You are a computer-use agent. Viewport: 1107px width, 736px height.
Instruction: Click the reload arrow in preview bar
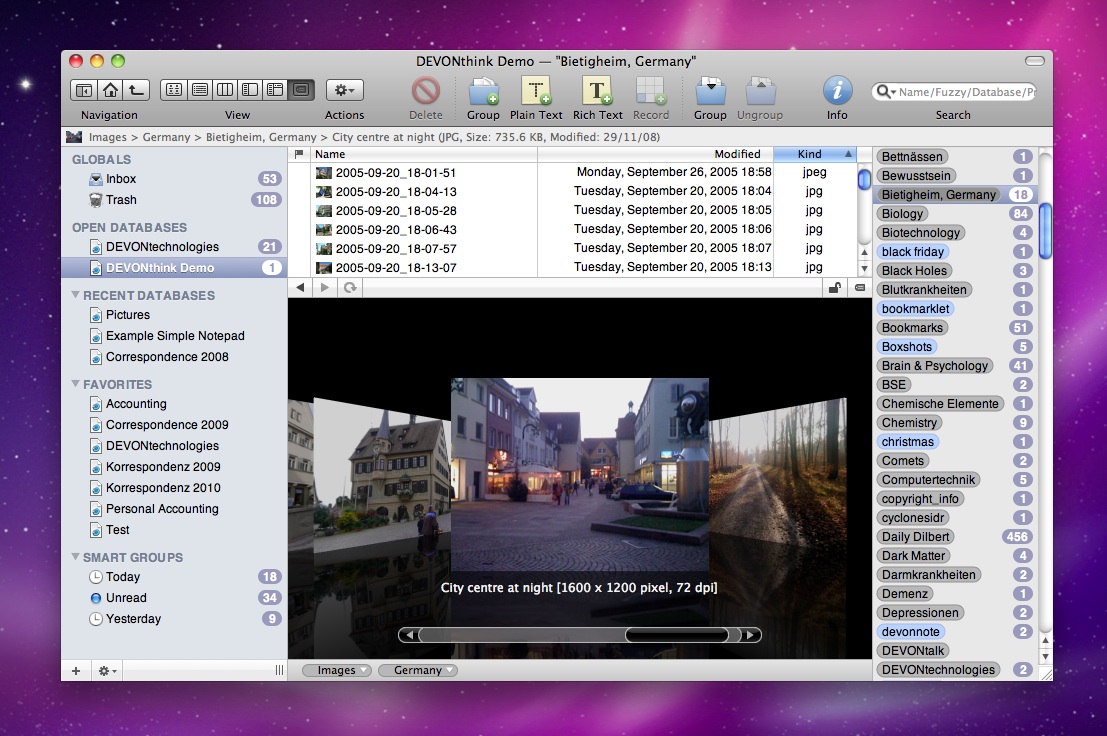point(350,288)
